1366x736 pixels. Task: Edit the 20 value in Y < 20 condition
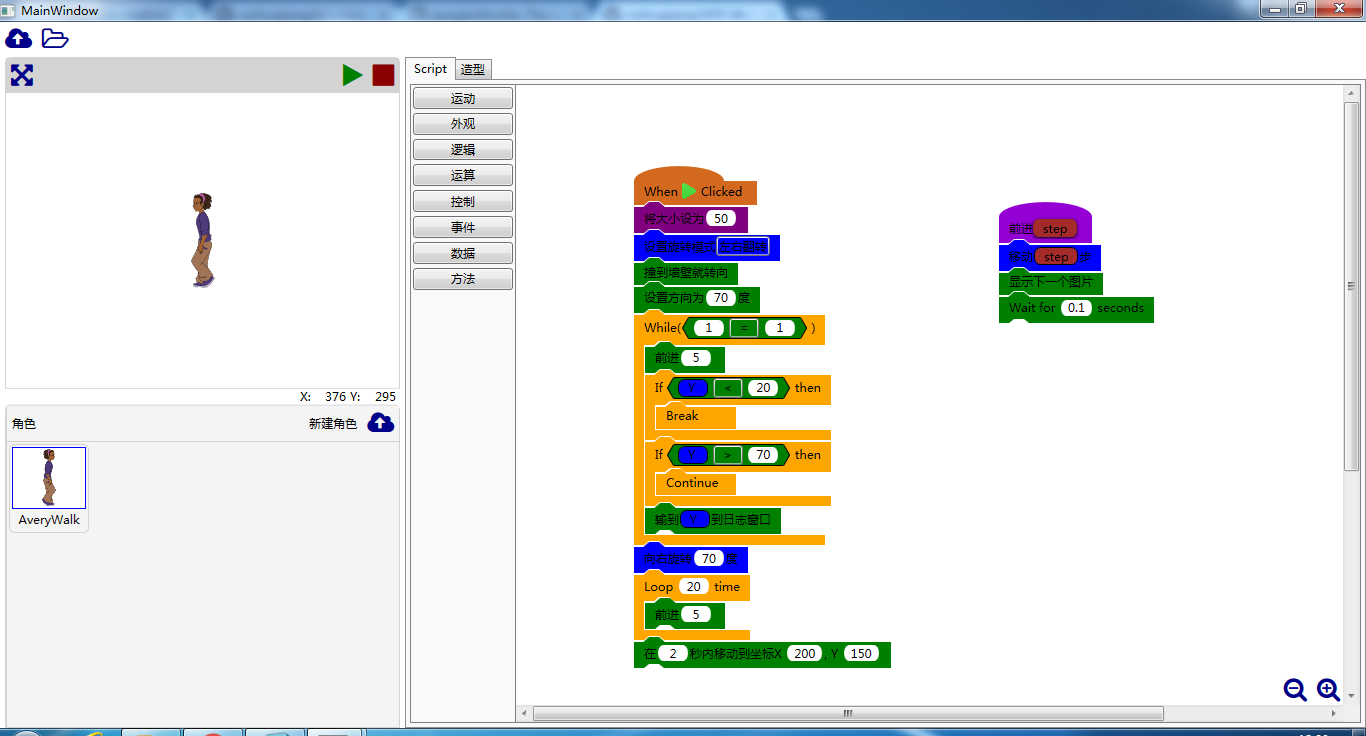pyautogui.click(x=763, y=388)
